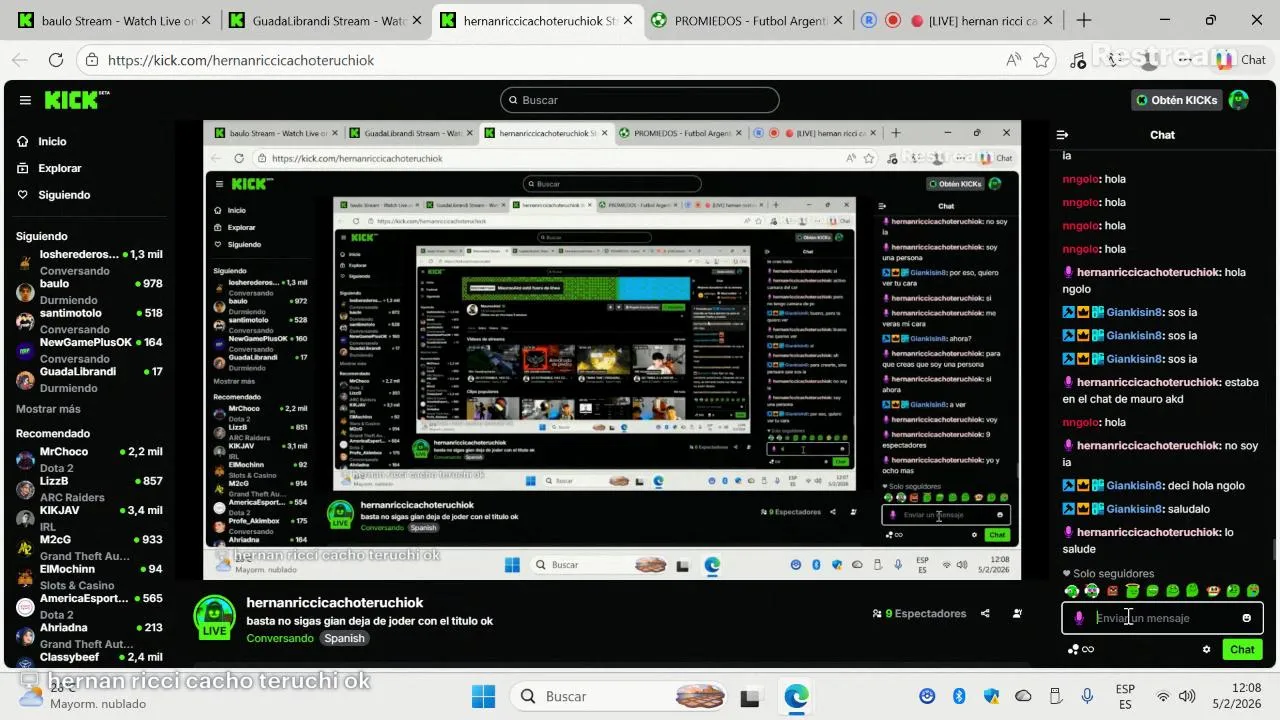Click the microphone tray icon
Screen dimensions: 1280x720
coord(1087,696)
